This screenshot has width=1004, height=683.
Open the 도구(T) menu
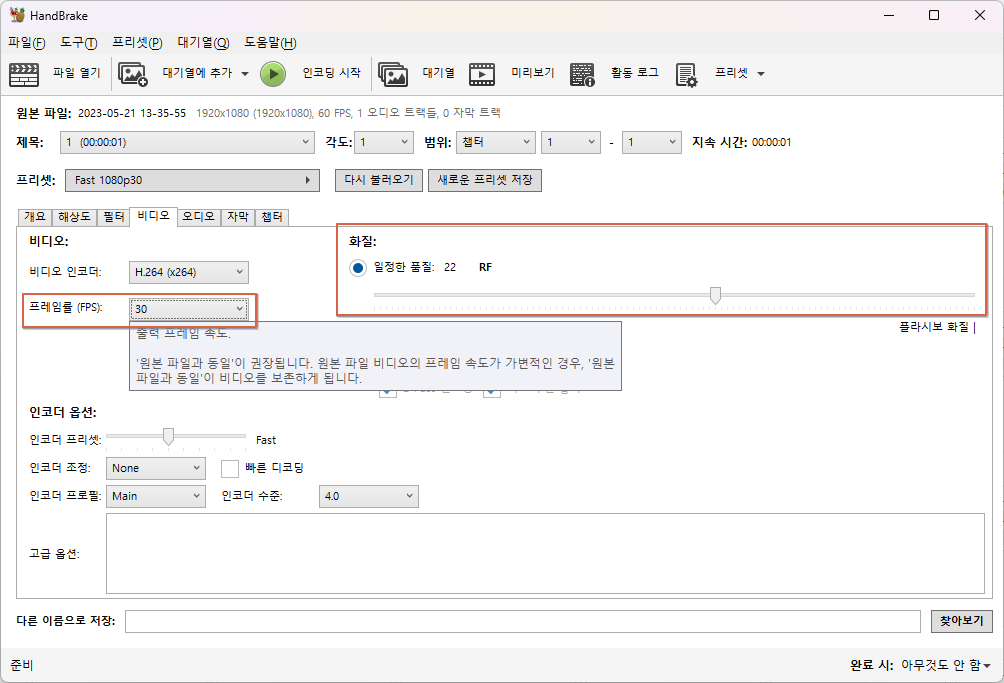79,43
